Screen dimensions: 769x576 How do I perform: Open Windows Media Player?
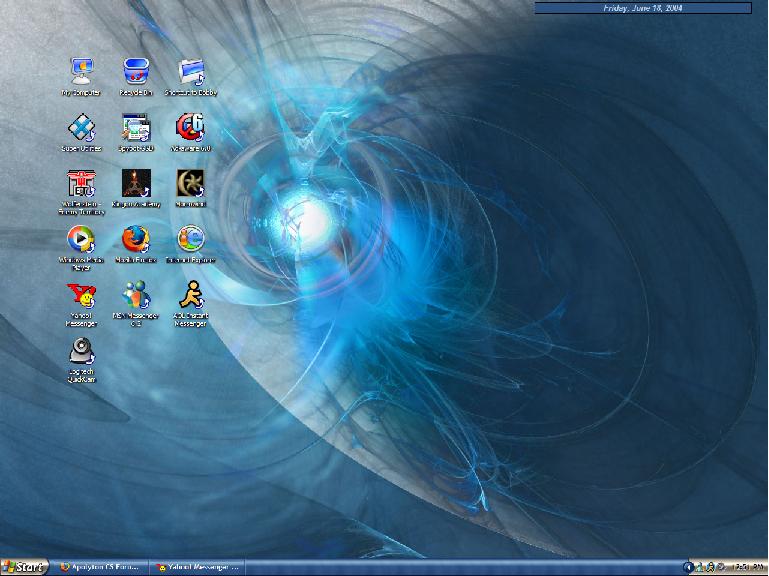coord(81,239)
